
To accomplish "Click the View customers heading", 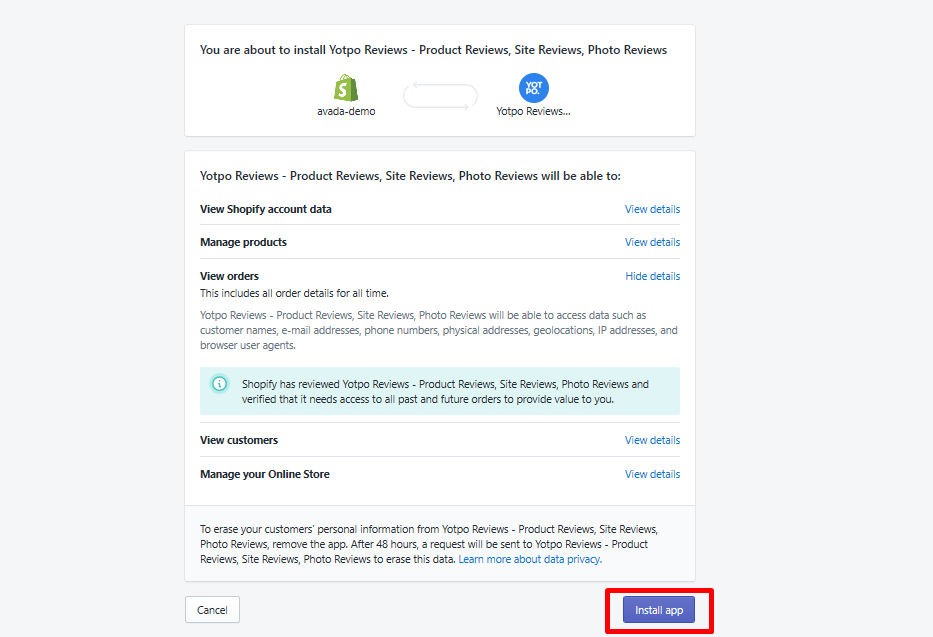I will 239,440.
